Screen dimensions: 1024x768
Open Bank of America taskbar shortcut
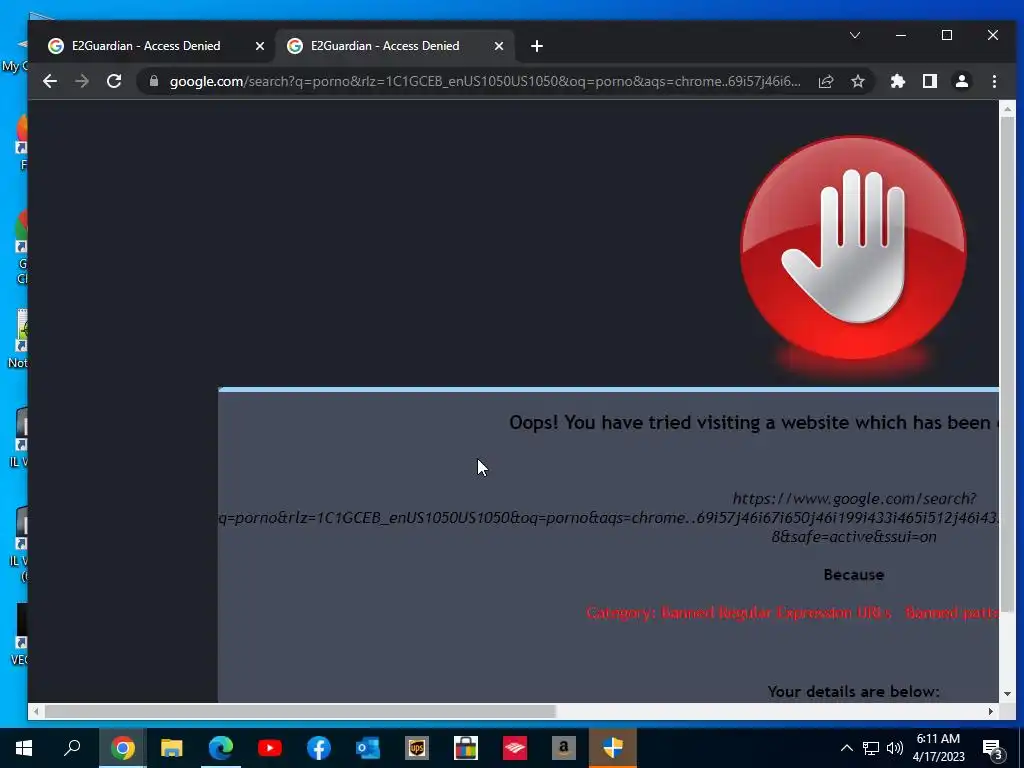(515, 748)
